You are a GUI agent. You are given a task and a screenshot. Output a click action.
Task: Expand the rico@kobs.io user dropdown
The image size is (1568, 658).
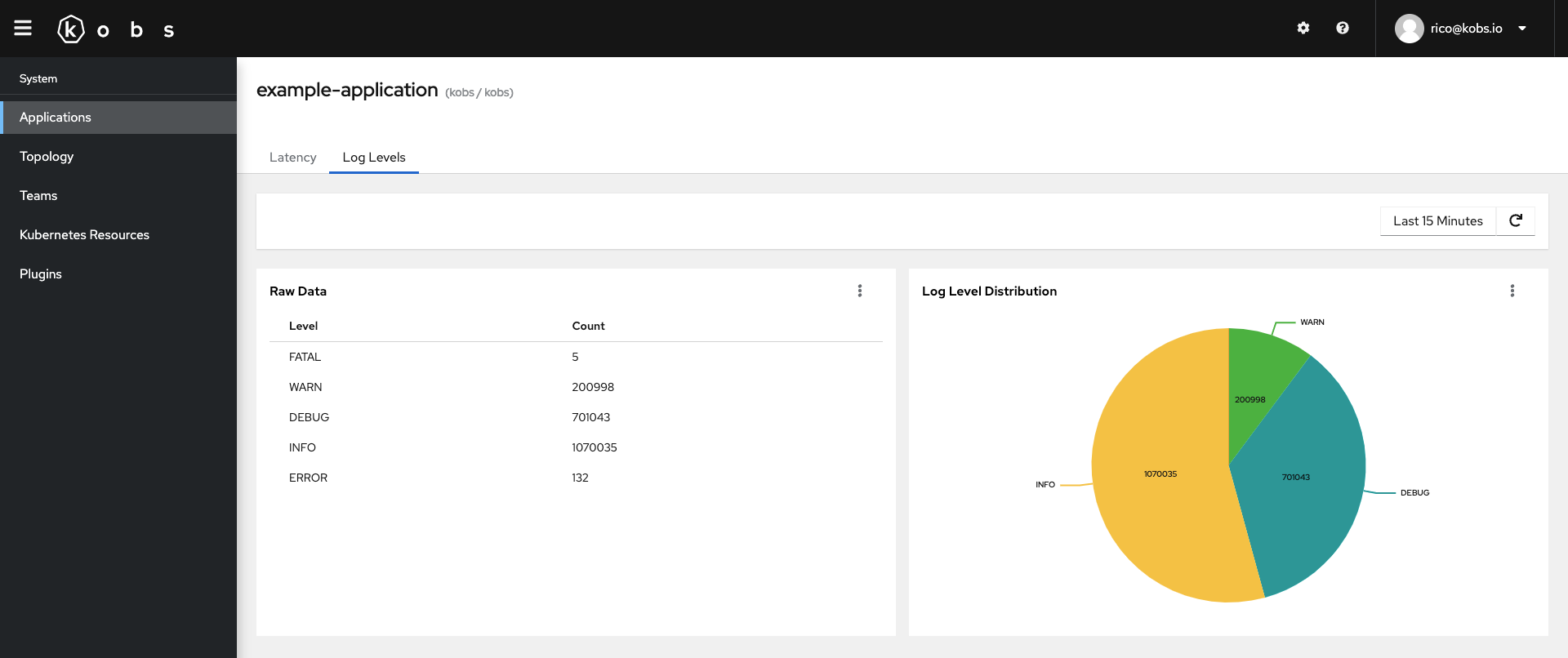(x=1461, y=29)
